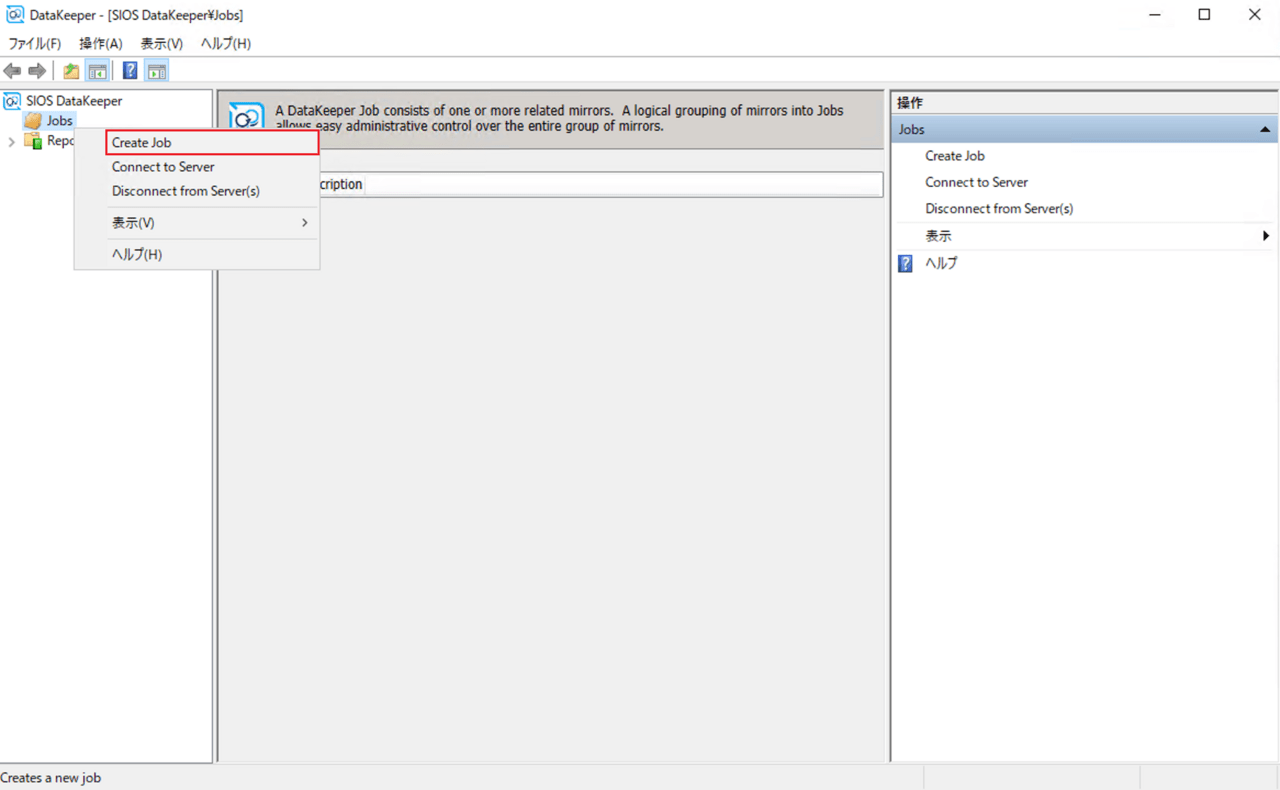The image size is (1280, 790).
Task: Toggle the Show/Hide Console Tree toolbar icon
Action: pos(97,71)
